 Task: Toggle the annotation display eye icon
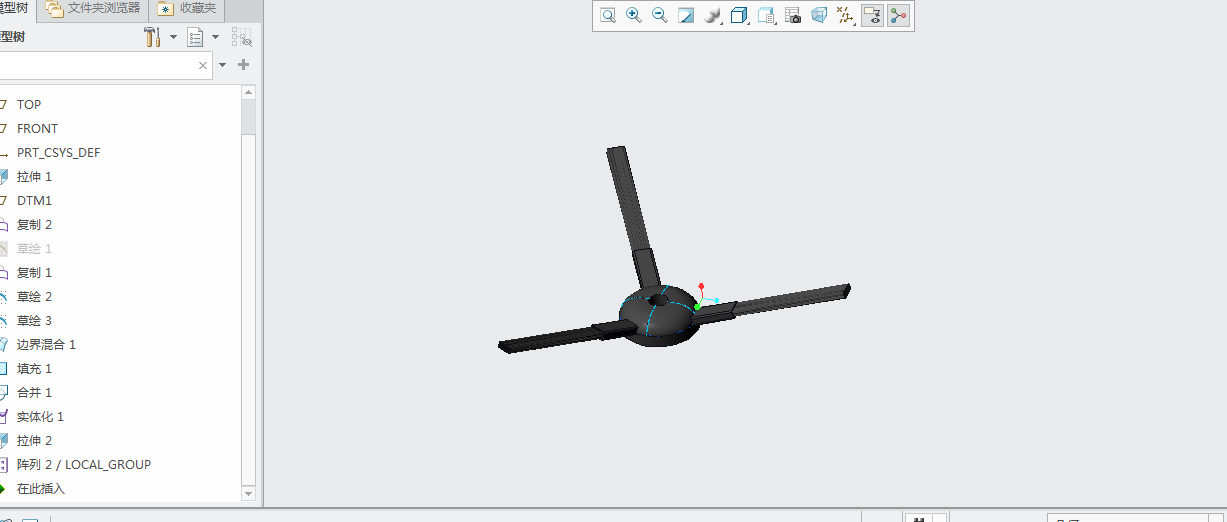click(x=872, y=15)
